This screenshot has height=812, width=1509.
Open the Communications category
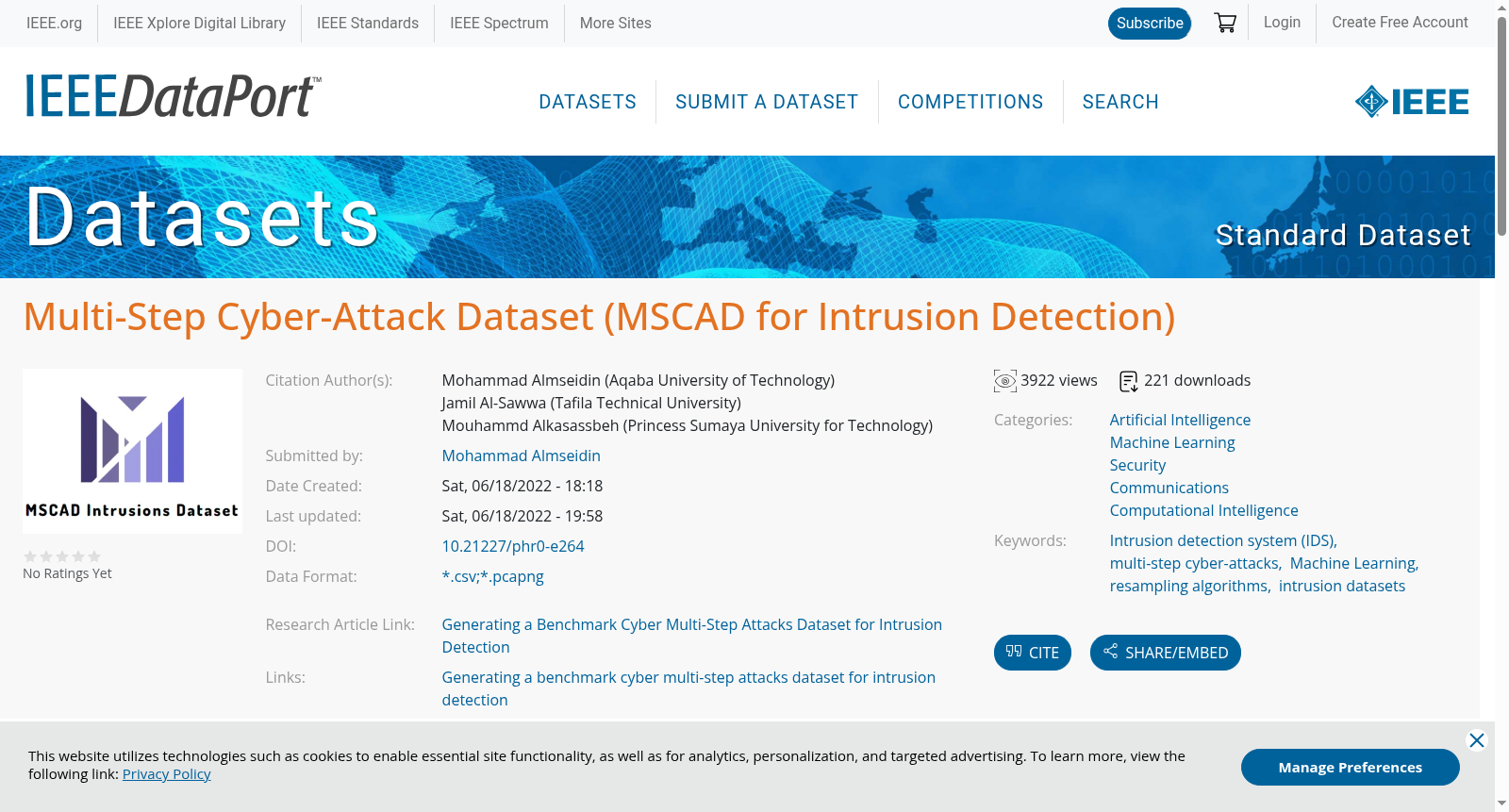[x=1169, y=488]
